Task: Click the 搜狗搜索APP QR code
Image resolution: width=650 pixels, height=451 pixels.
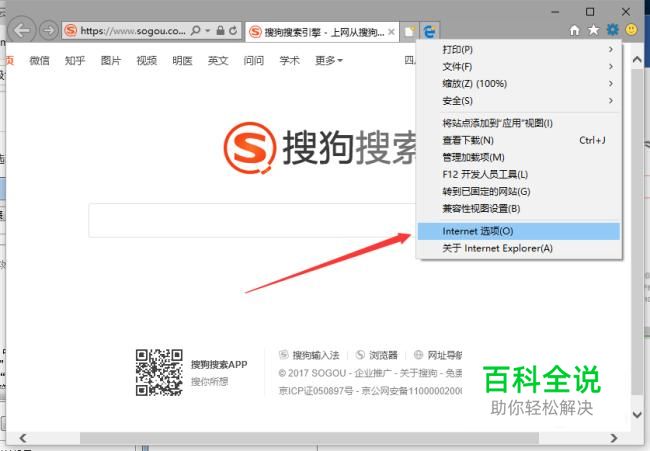Action: tap(159, 372)
